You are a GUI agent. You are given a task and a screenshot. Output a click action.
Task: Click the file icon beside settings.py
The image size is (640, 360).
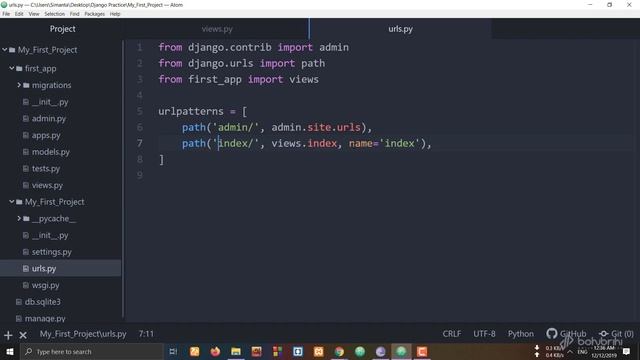tap(26, 252)
